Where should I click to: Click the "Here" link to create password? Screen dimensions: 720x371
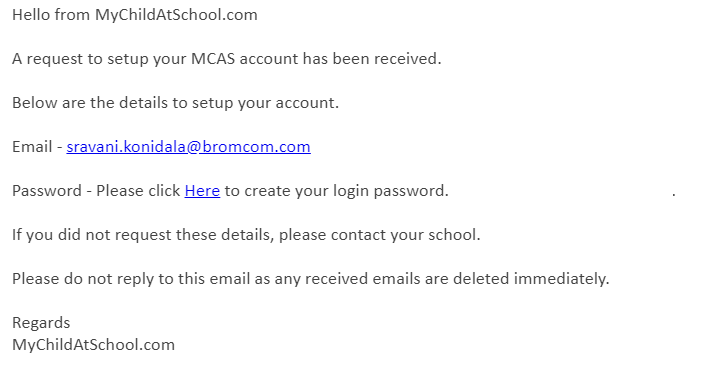click(202, 191)
